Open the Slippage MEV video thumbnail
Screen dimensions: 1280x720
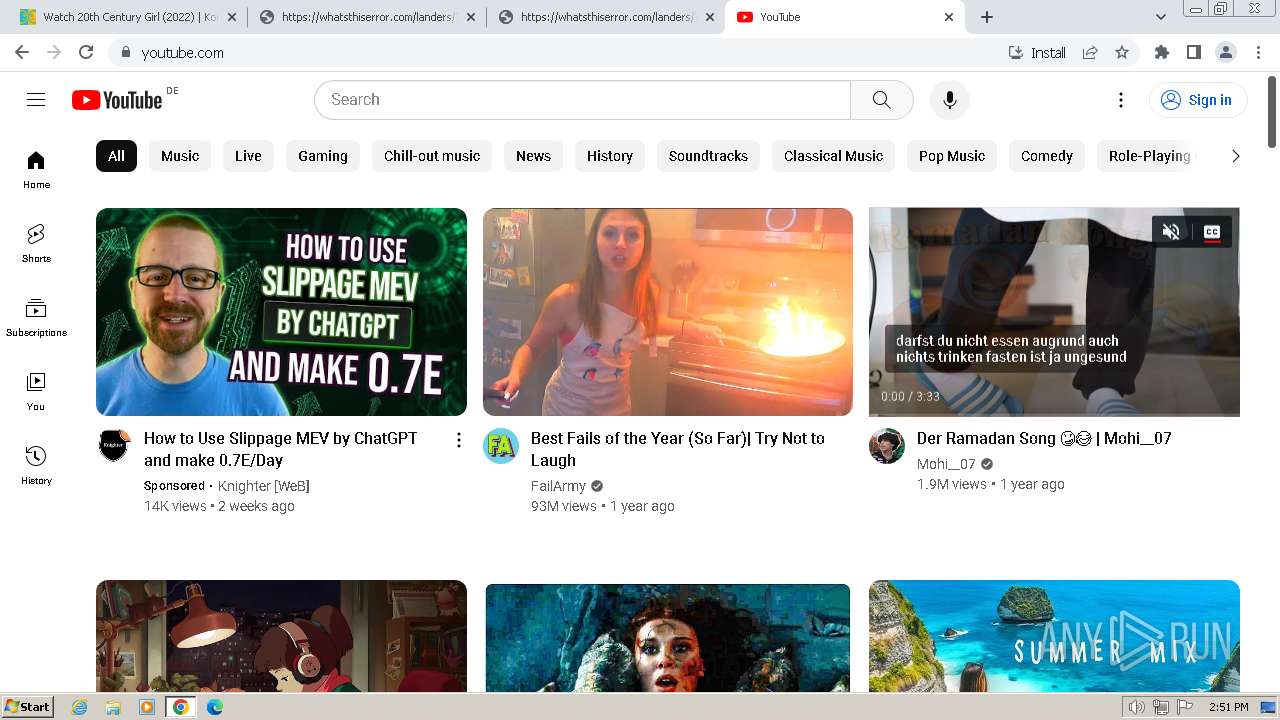pyautogui.click(x=281, y=312)
